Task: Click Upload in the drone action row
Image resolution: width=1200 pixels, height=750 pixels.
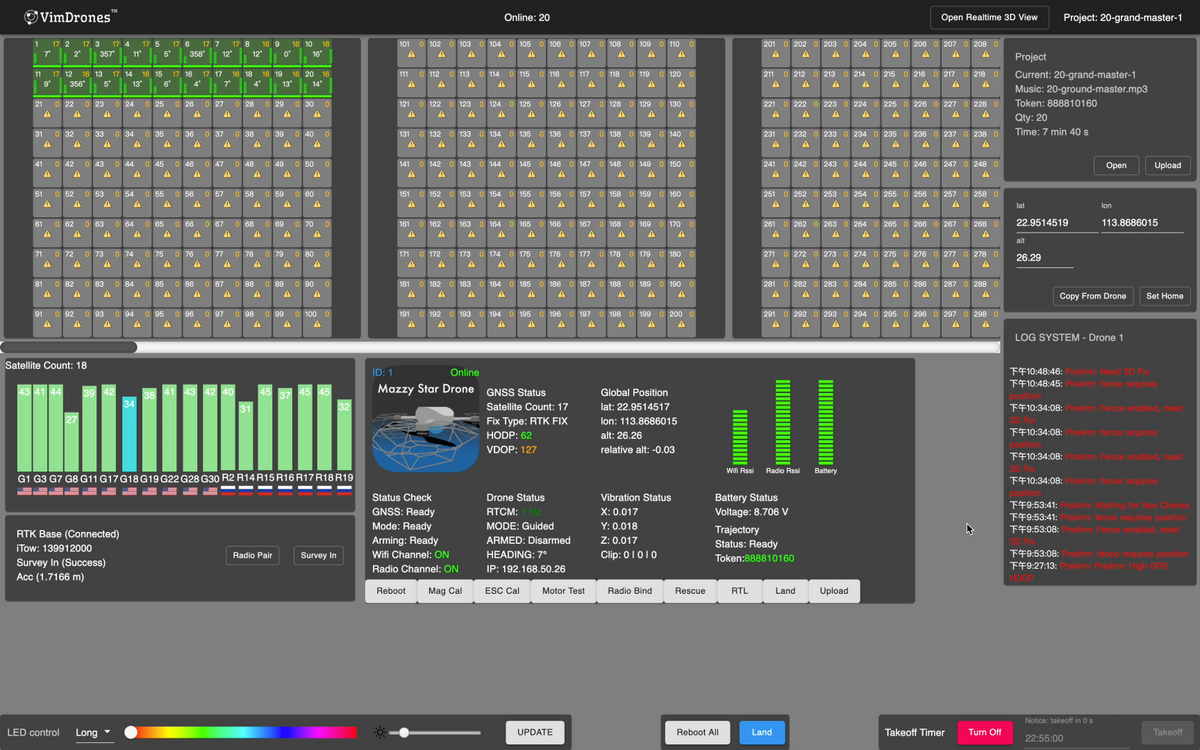Action: [x=834, y=591]
